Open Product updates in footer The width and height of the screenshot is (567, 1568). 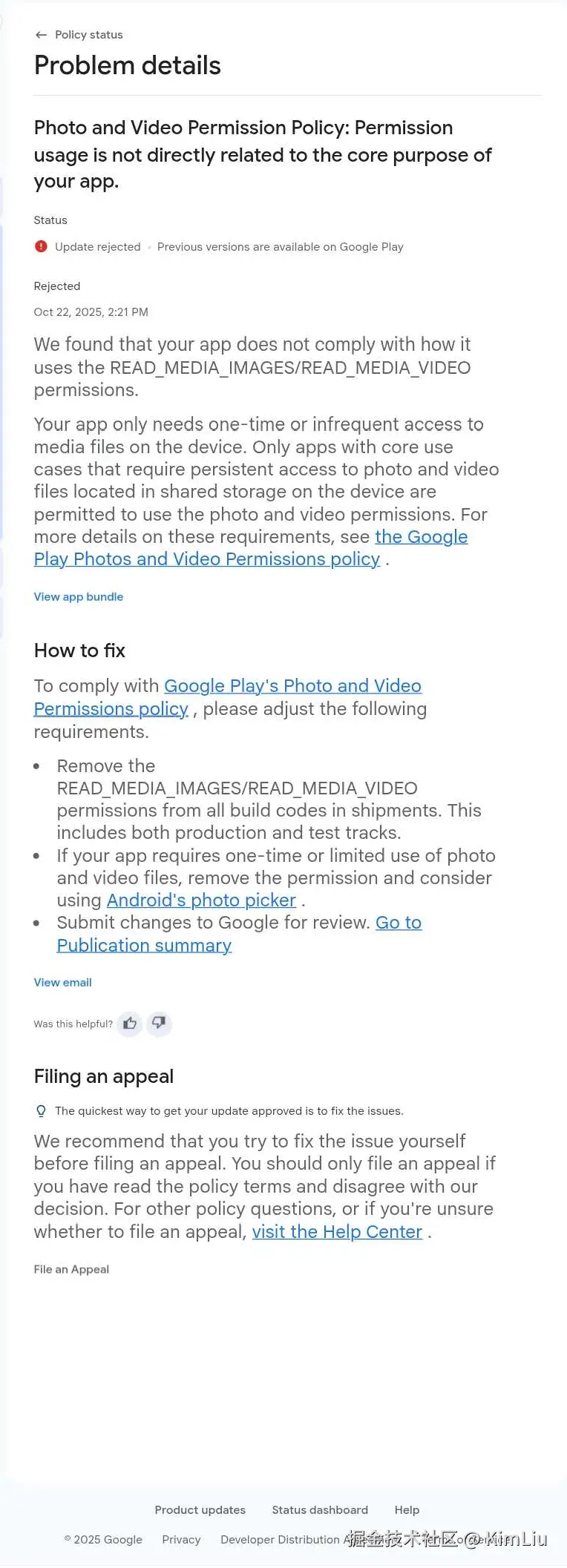pos(200,1509)
